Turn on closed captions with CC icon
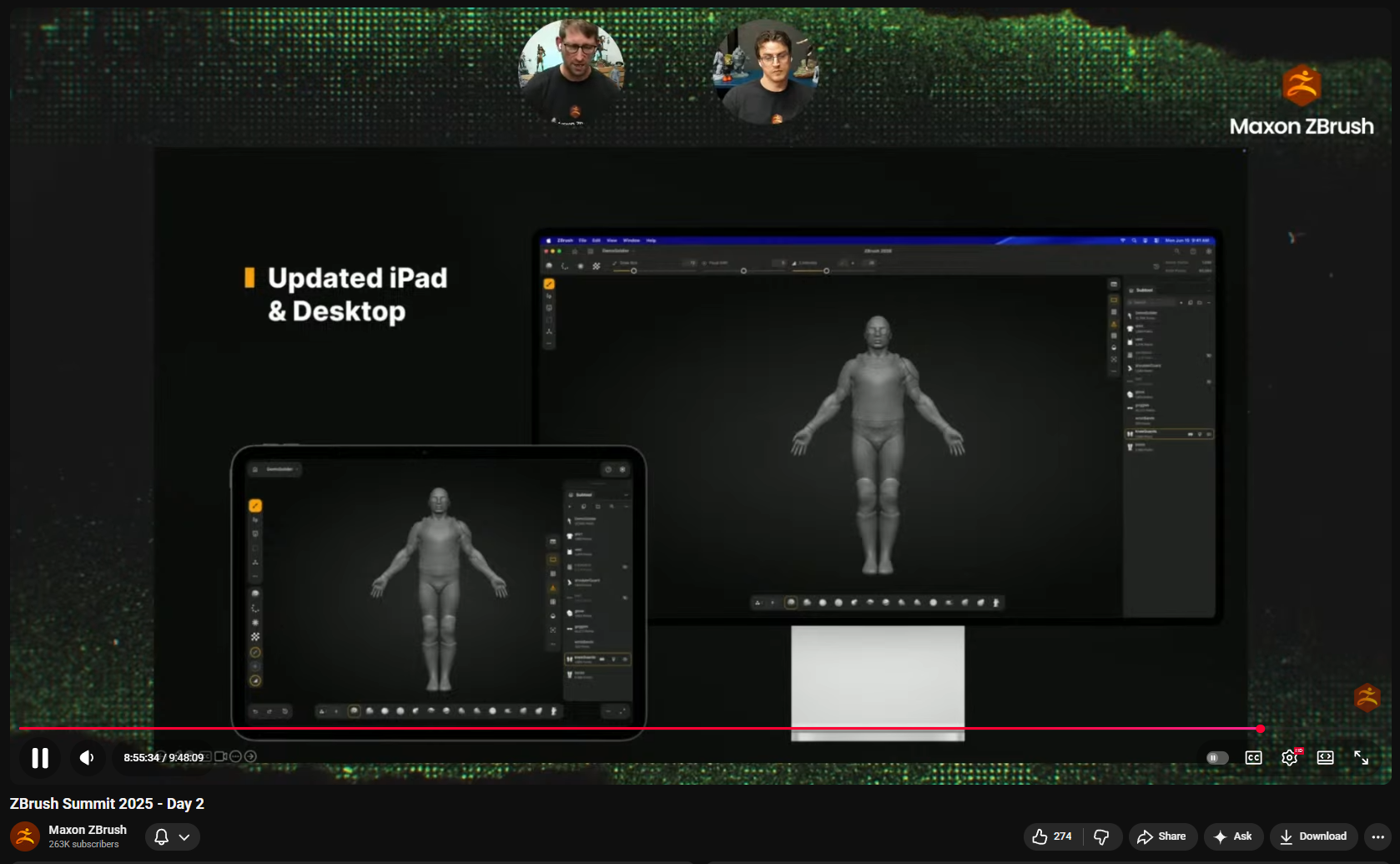Screen dimensions: 1400x864 (x=1253, y=758)
